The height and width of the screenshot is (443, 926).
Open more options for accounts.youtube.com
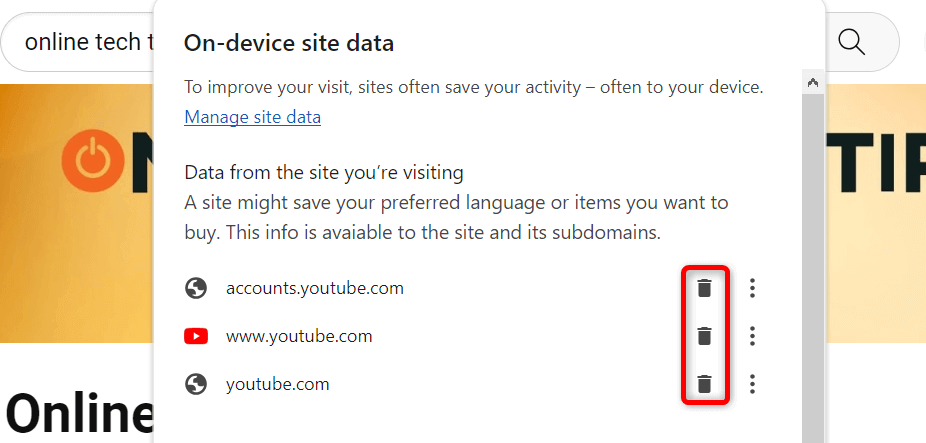(x=753, y=288)
